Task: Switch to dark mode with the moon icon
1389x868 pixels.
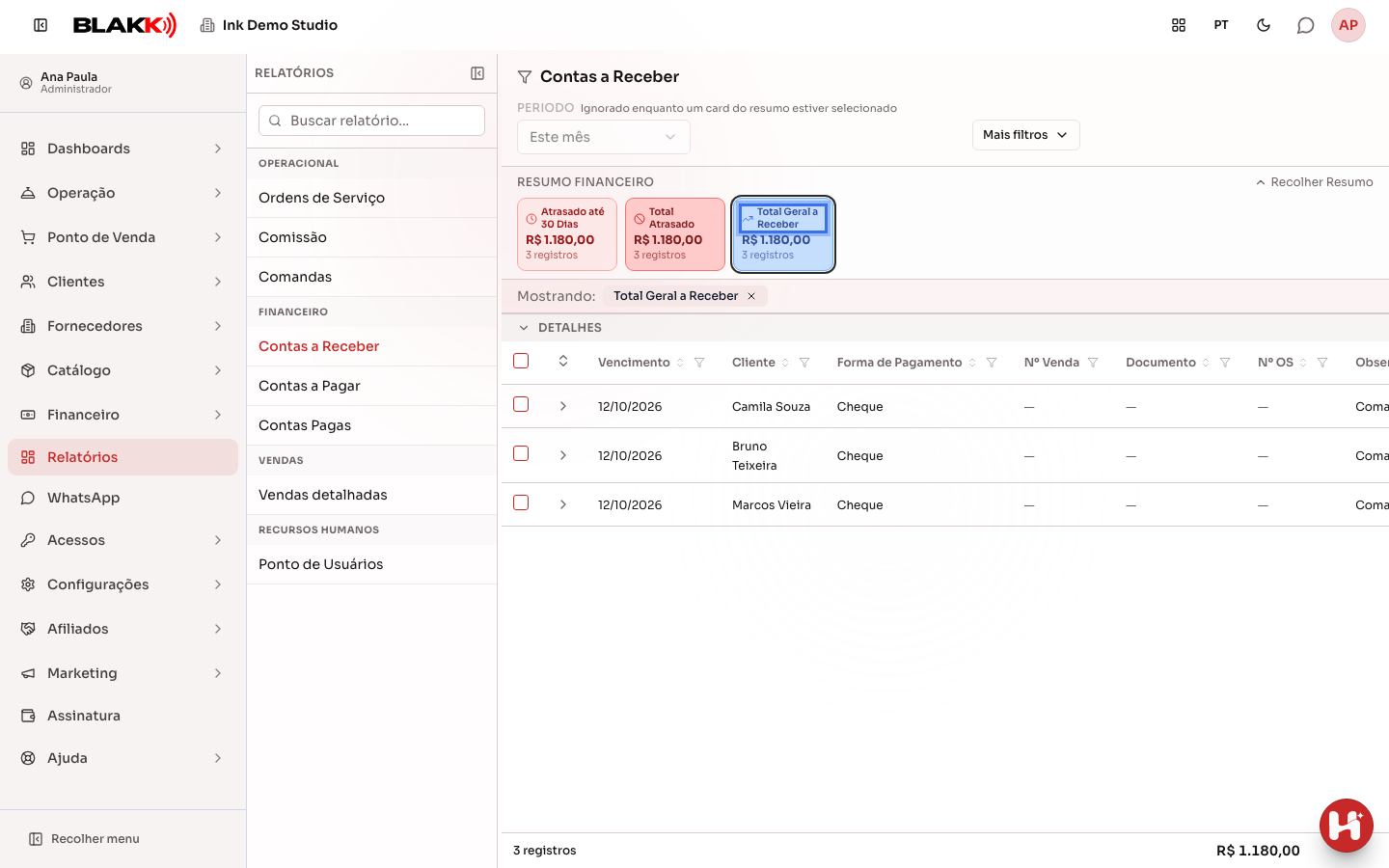Action: click(1264, 25)
